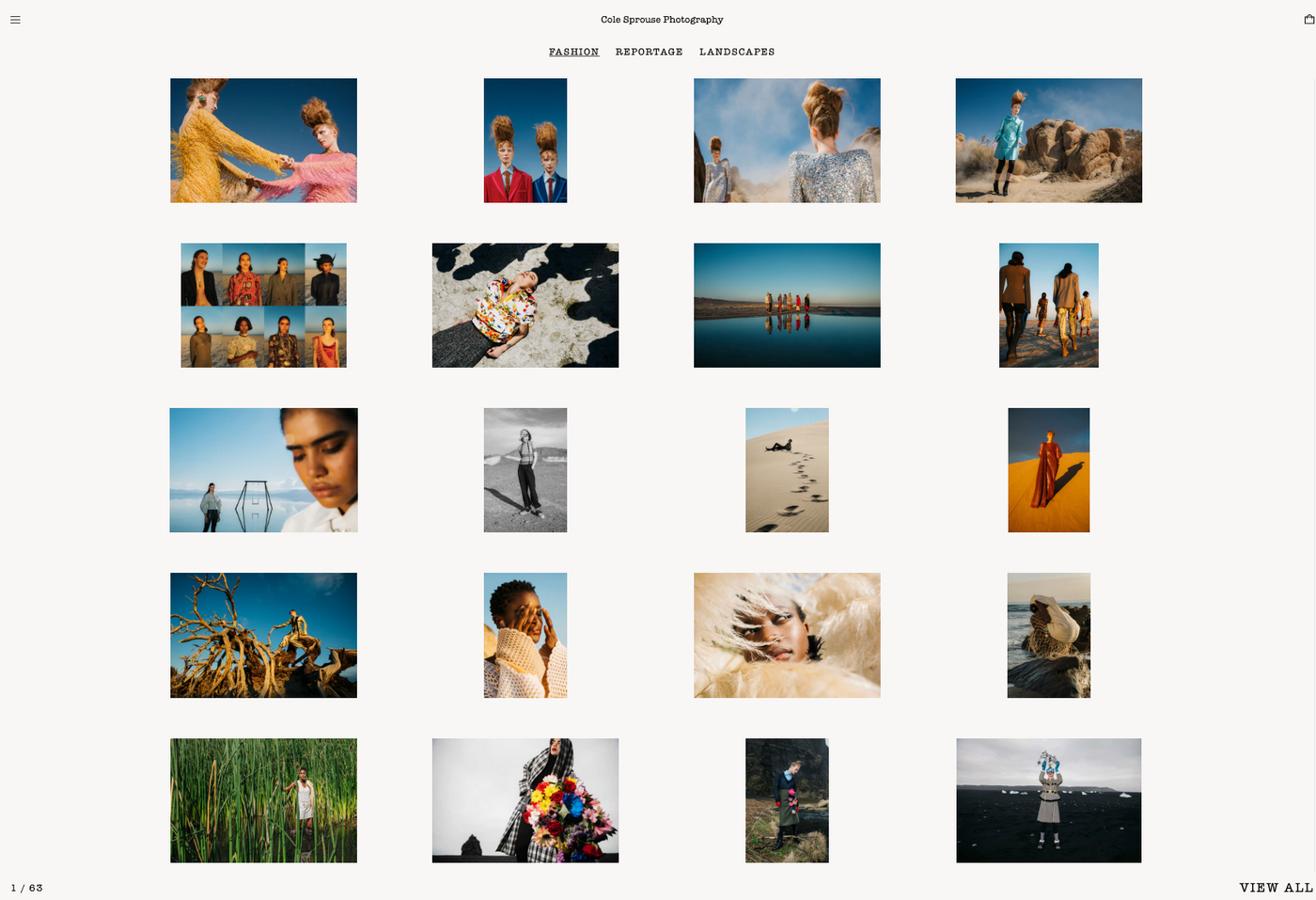This screenshot has width=1316, height=900.
Task: Open photo of model holding colorful bouquet
Action: (525, 800)
